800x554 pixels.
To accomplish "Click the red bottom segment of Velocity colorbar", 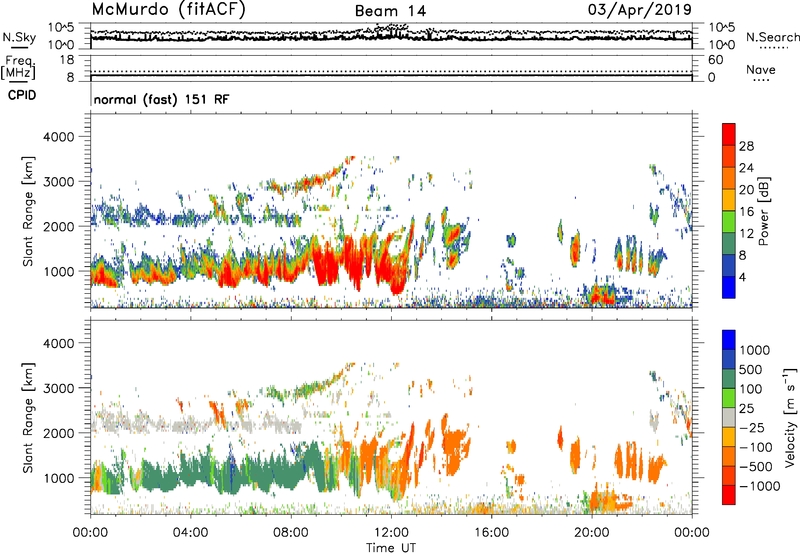I will tap(729, 495).
